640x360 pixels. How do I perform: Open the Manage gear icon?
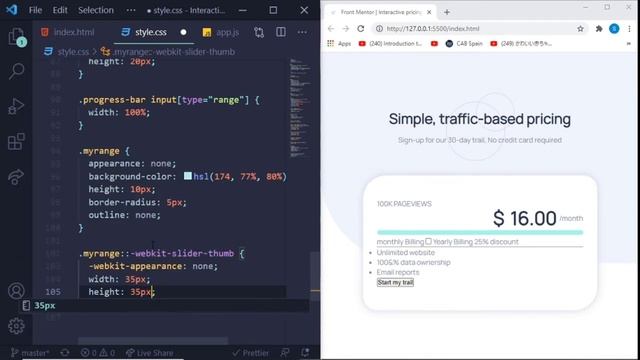click(x=16, y=326)
